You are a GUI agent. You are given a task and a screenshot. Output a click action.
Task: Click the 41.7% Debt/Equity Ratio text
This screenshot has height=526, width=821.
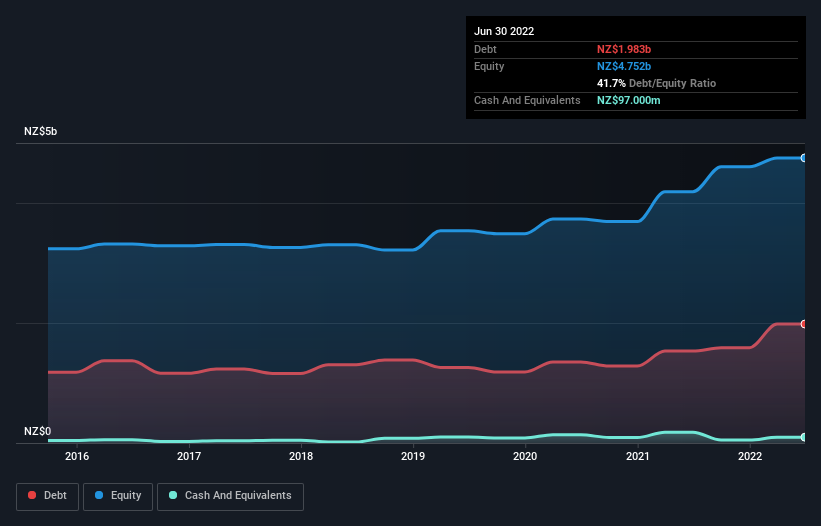[656, 83]
